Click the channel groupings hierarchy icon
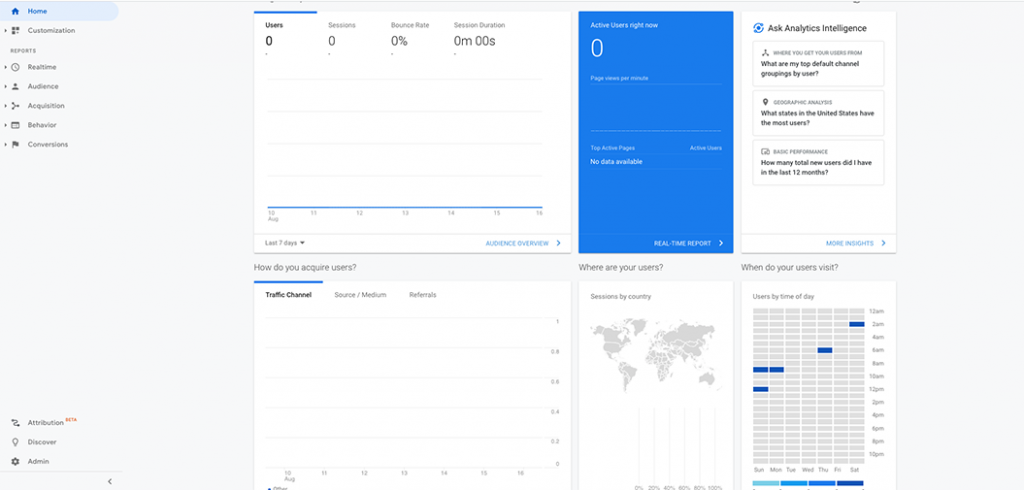The width and height of the screenshot is (1024, 490). click(765, 52)
